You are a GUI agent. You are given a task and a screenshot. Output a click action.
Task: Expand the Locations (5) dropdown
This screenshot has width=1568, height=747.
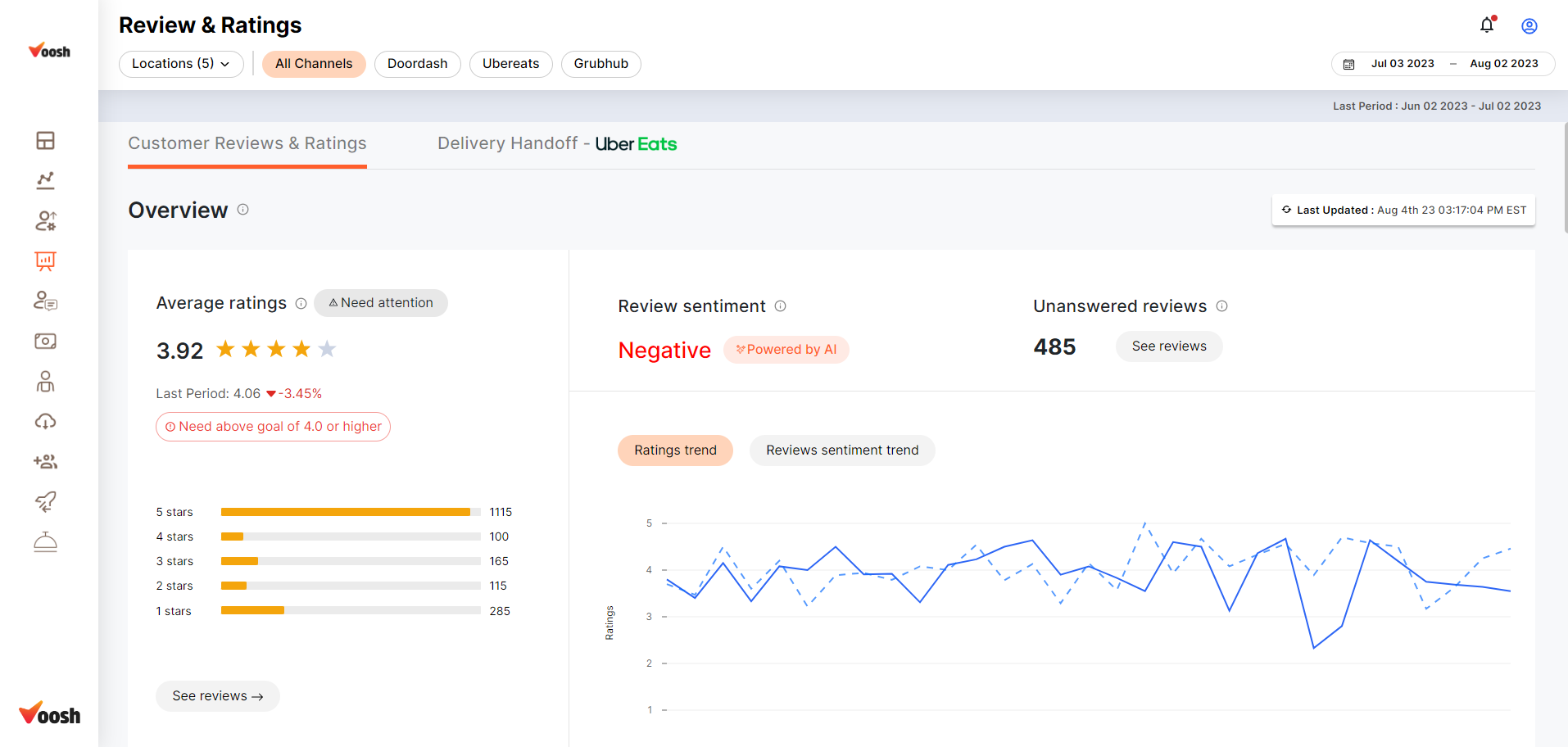point(181,64)
